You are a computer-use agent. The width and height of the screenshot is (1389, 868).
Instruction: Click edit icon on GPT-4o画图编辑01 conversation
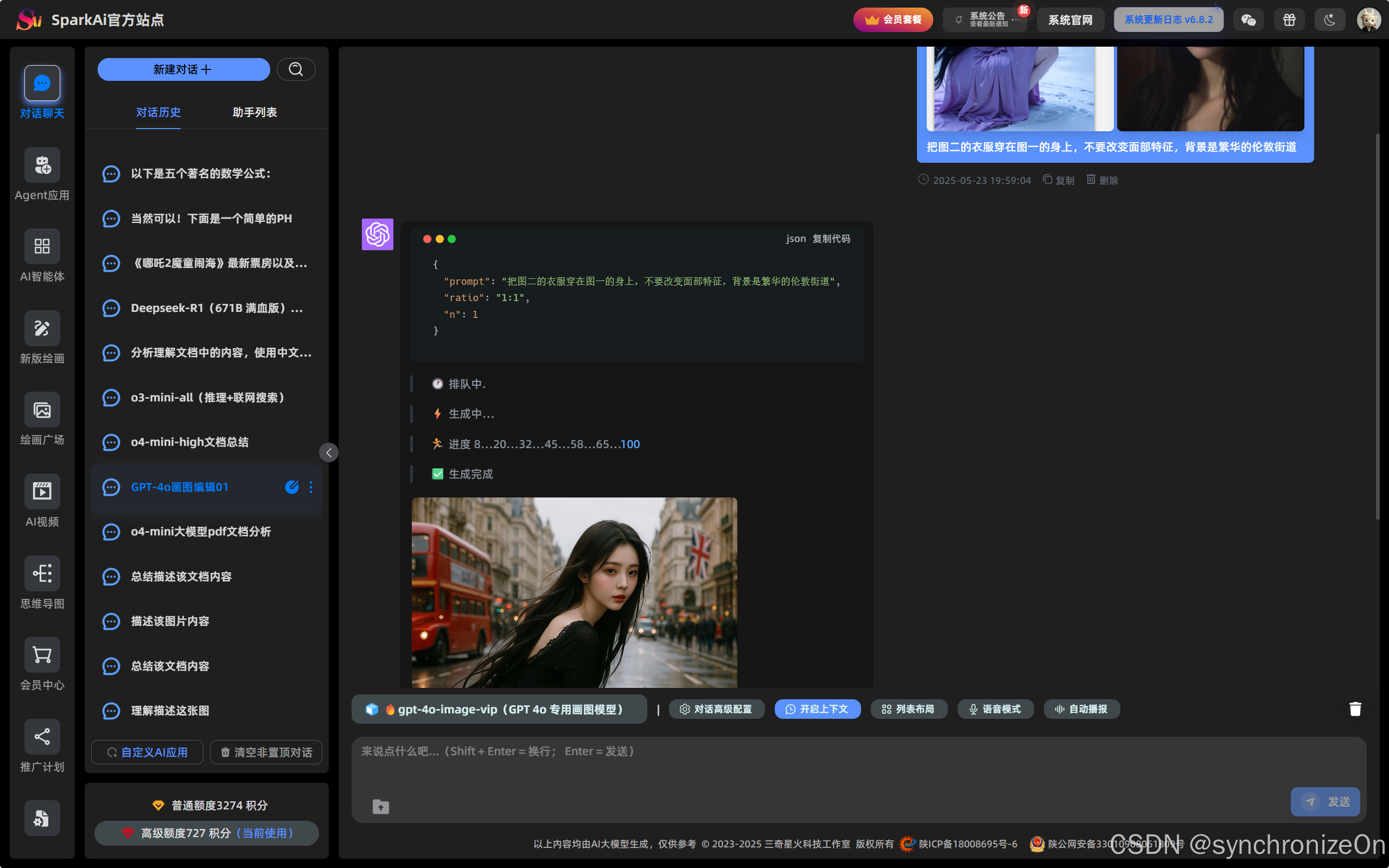[291, 487]
